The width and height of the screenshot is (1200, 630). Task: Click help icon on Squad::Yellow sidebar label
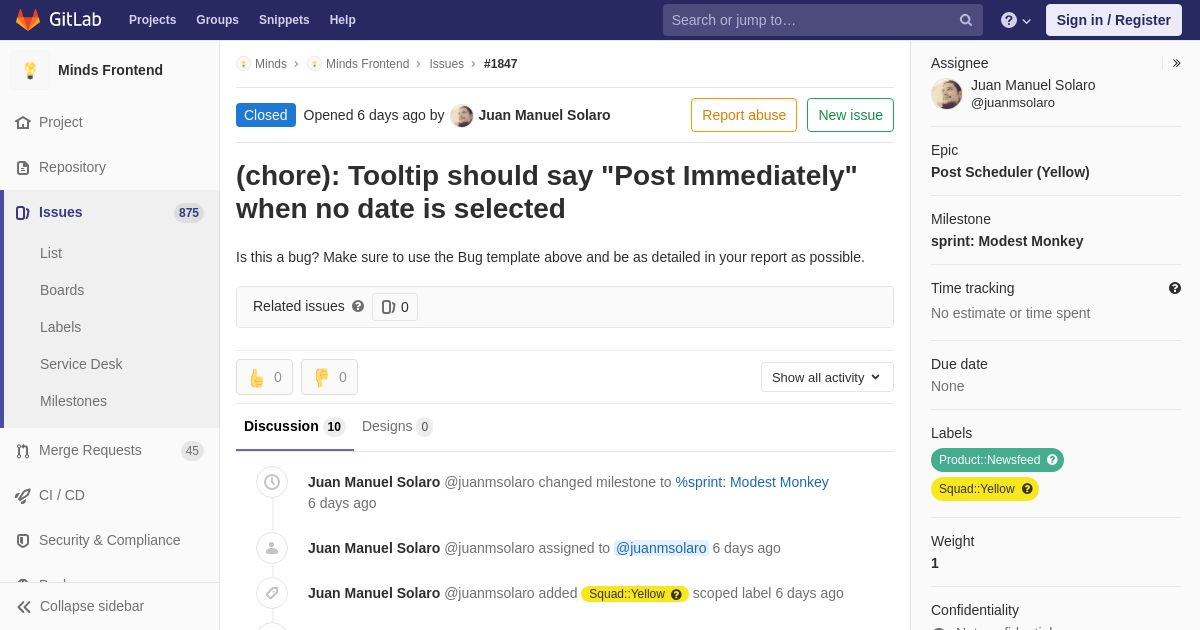pos(1027,489)
